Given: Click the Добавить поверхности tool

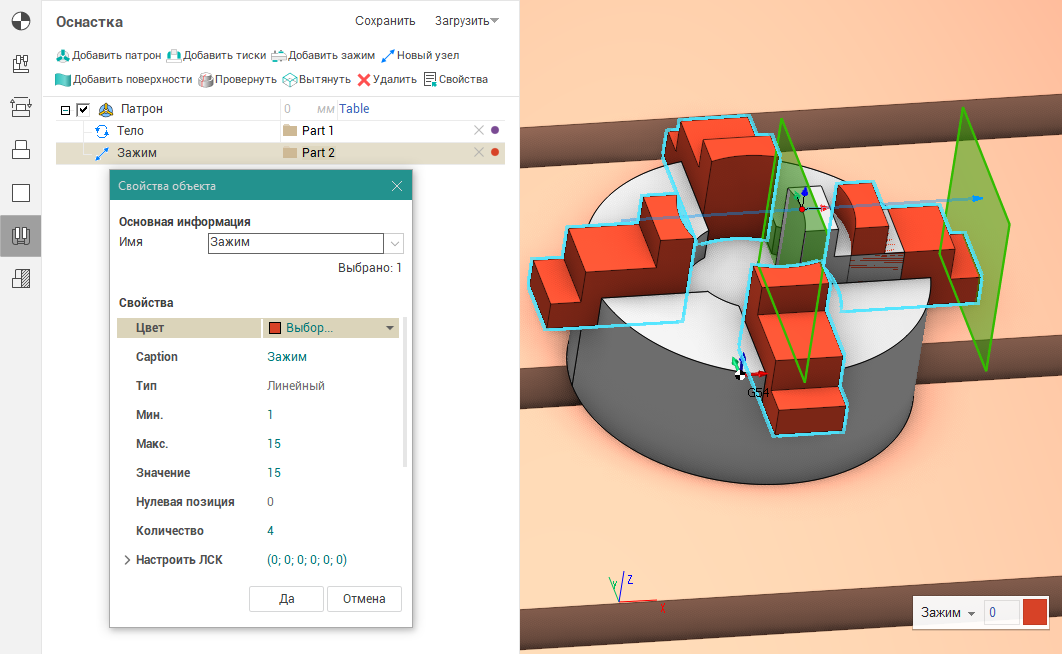Looking at the screenshot, I should pyautogui.click(x=63, y=80).
